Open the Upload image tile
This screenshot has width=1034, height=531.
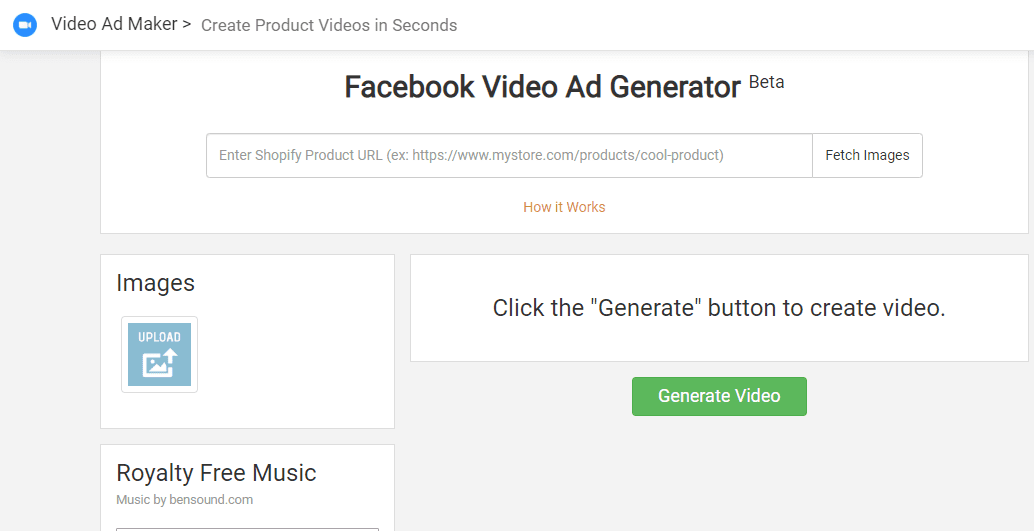coord(159,354)
